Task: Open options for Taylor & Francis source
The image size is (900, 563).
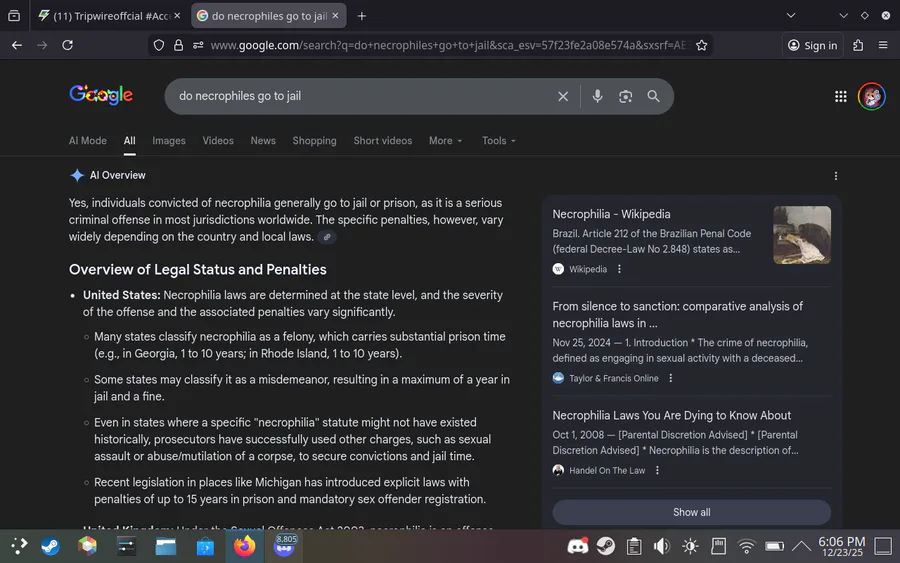Action: click(x=670, y=378)
